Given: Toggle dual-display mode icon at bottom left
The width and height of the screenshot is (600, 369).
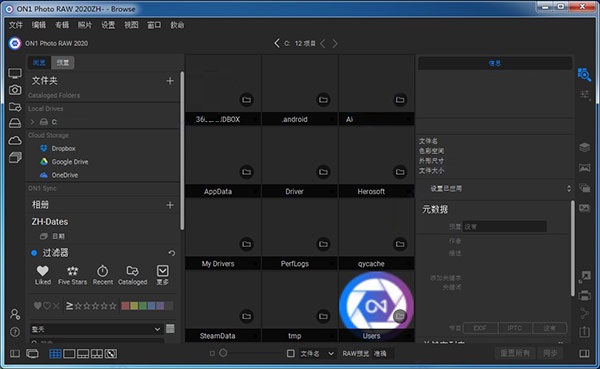Looking at the screenshot, I should point(32,354).
